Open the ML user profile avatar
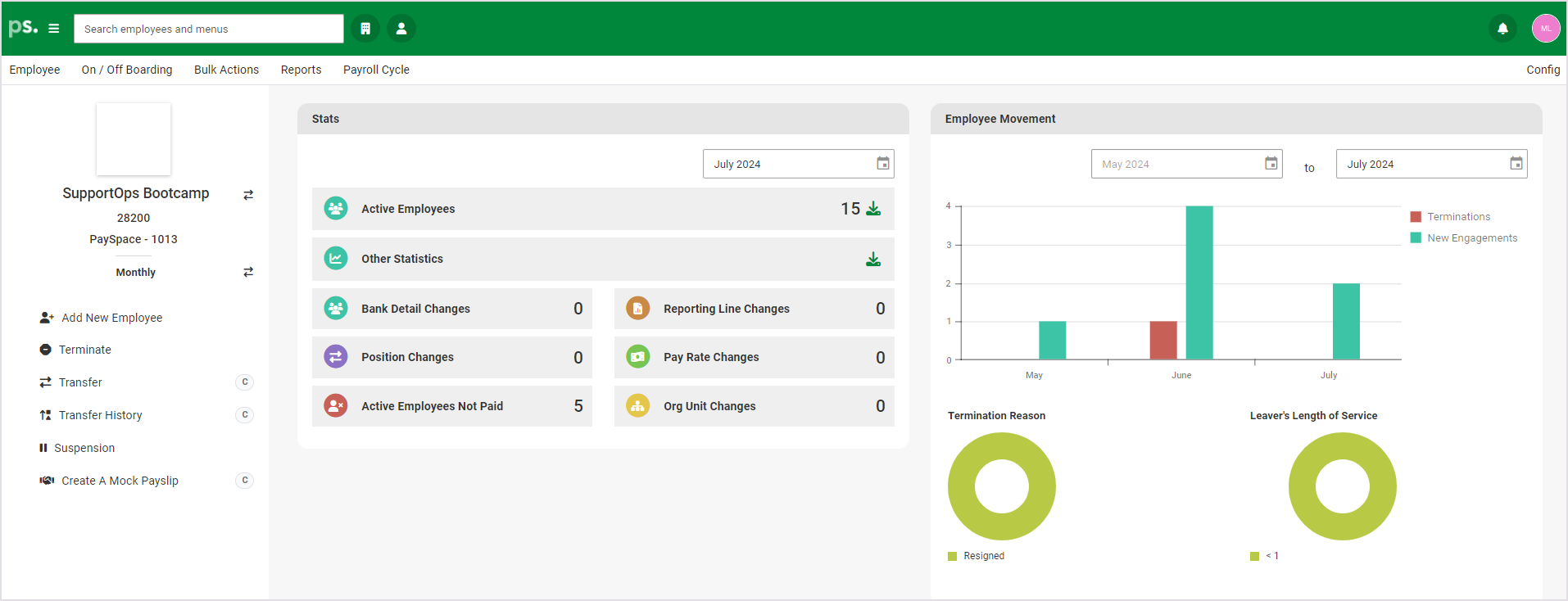The image size is (1568, 601). click(x=1545, y=29)
